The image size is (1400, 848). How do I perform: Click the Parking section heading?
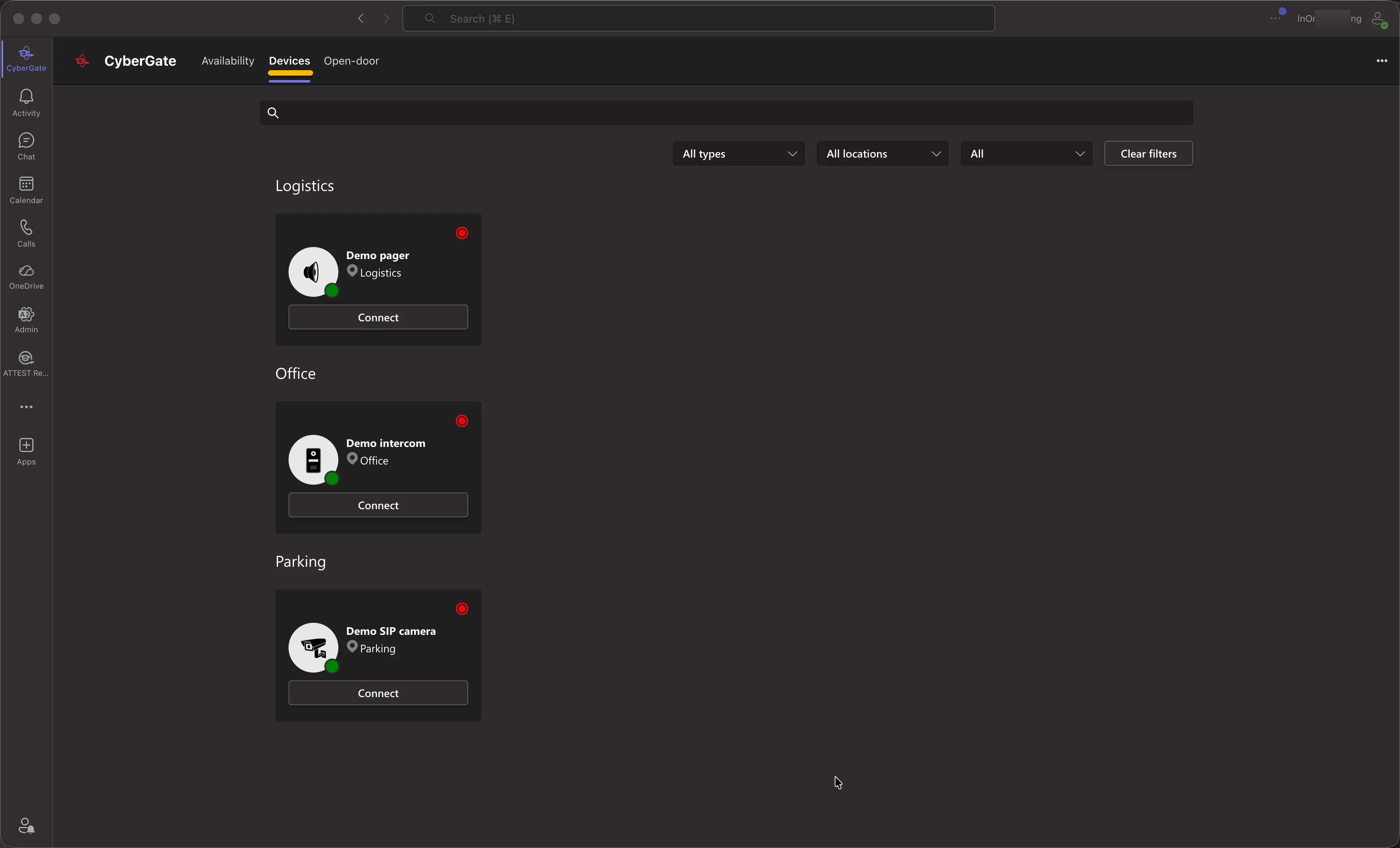point(301,562)
